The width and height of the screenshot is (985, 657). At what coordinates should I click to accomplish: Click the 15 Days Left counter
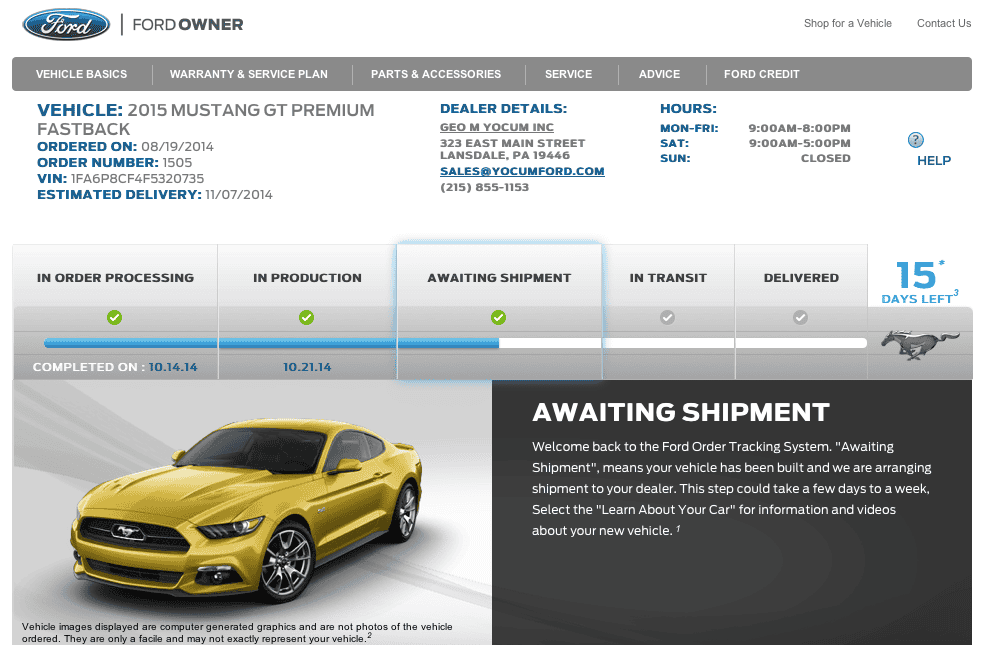920,283
